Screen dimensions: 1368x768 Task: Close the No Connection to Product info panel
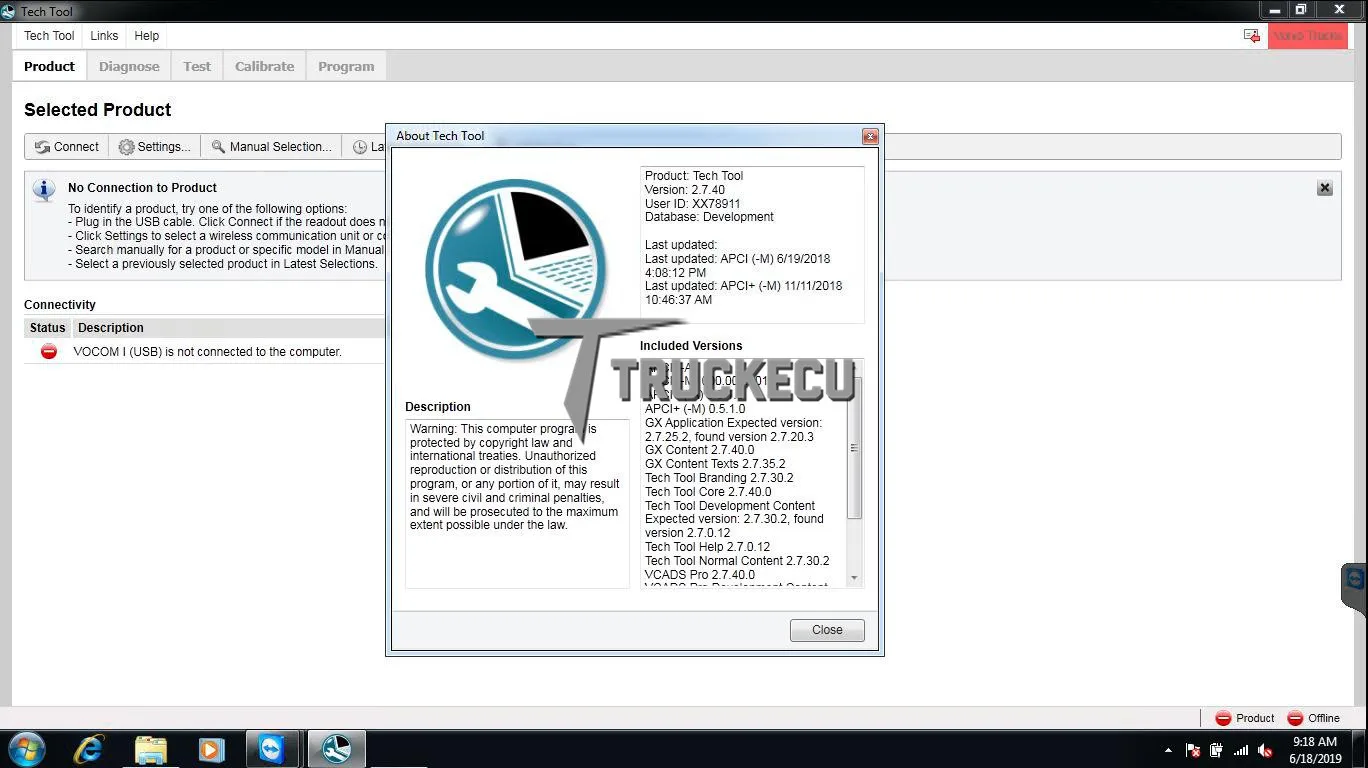point(1325,188)
